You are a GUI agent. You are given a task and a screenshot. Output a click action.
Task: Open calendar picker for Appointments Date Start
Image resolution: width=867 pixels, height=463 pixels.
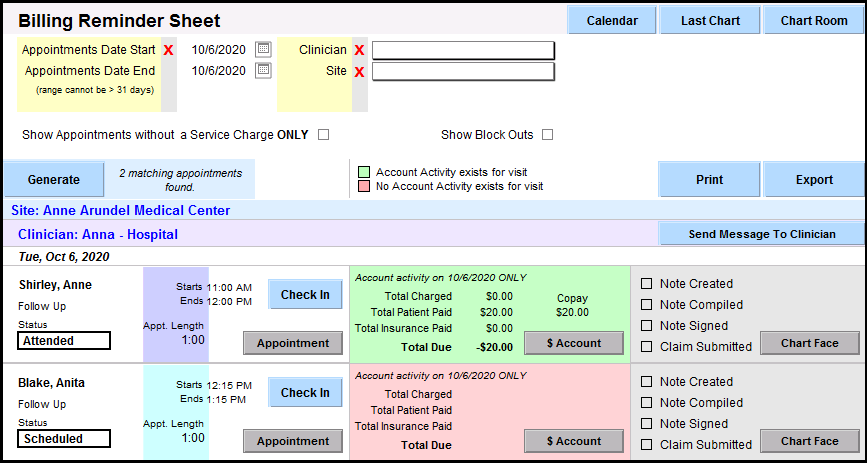[263, 49]
